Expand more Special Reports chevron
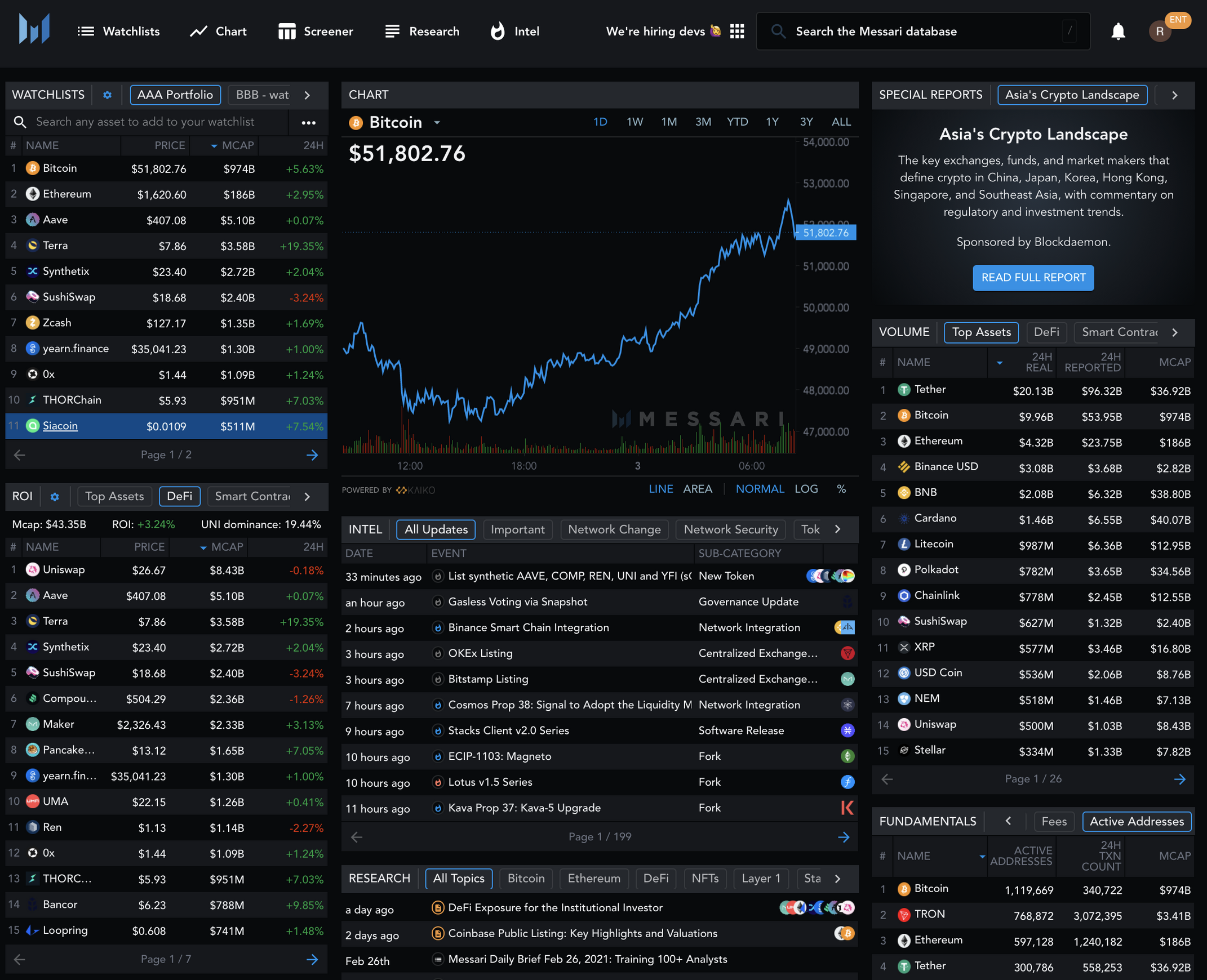Image resolution: width=1207 pixels, height=980 pixels. tap(1175, 95)
